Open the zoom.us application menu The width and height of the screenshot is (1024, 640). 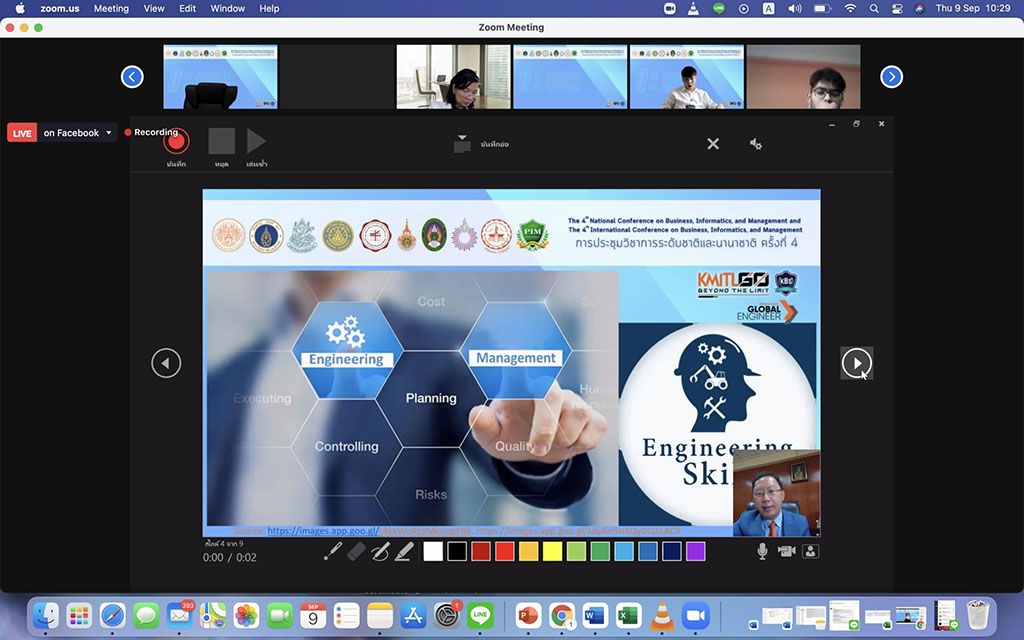pyautogui.click(x=59, y=8)
